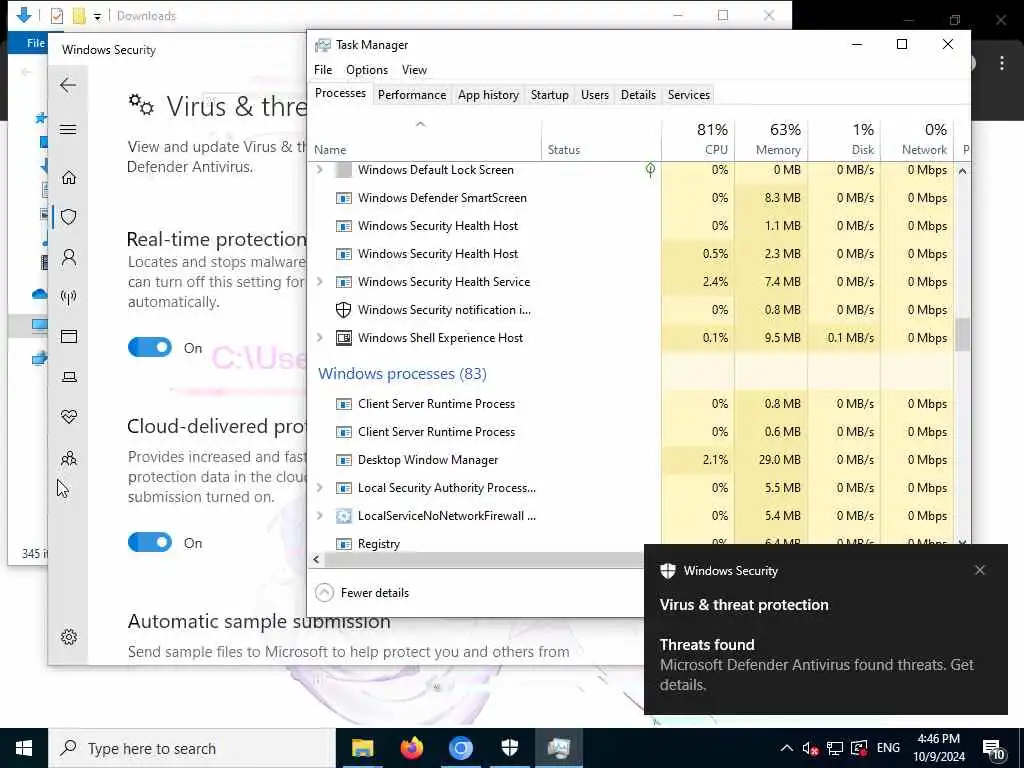Go back in Windows Security
The width and height of the screenshot is (1024, 768).
pyautogui.click(x=68, y=85)
